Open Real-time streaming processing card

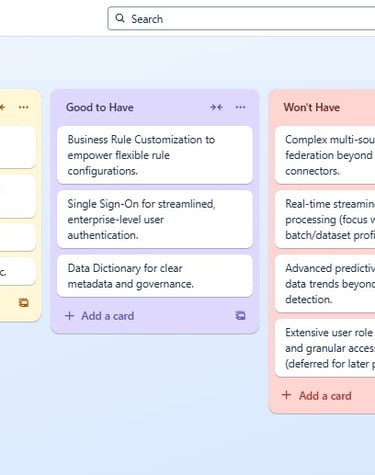pos(325,219)
